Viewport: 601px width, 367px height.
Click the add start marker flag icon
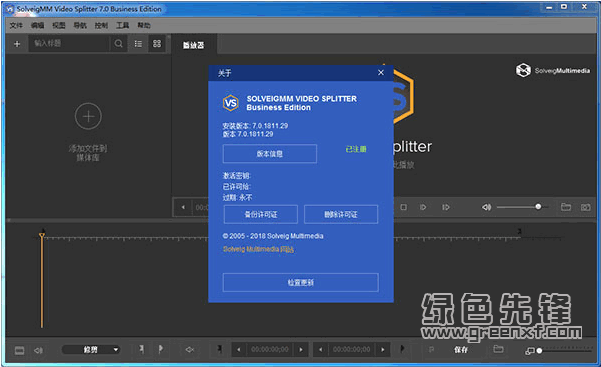(x=141, y=349)
